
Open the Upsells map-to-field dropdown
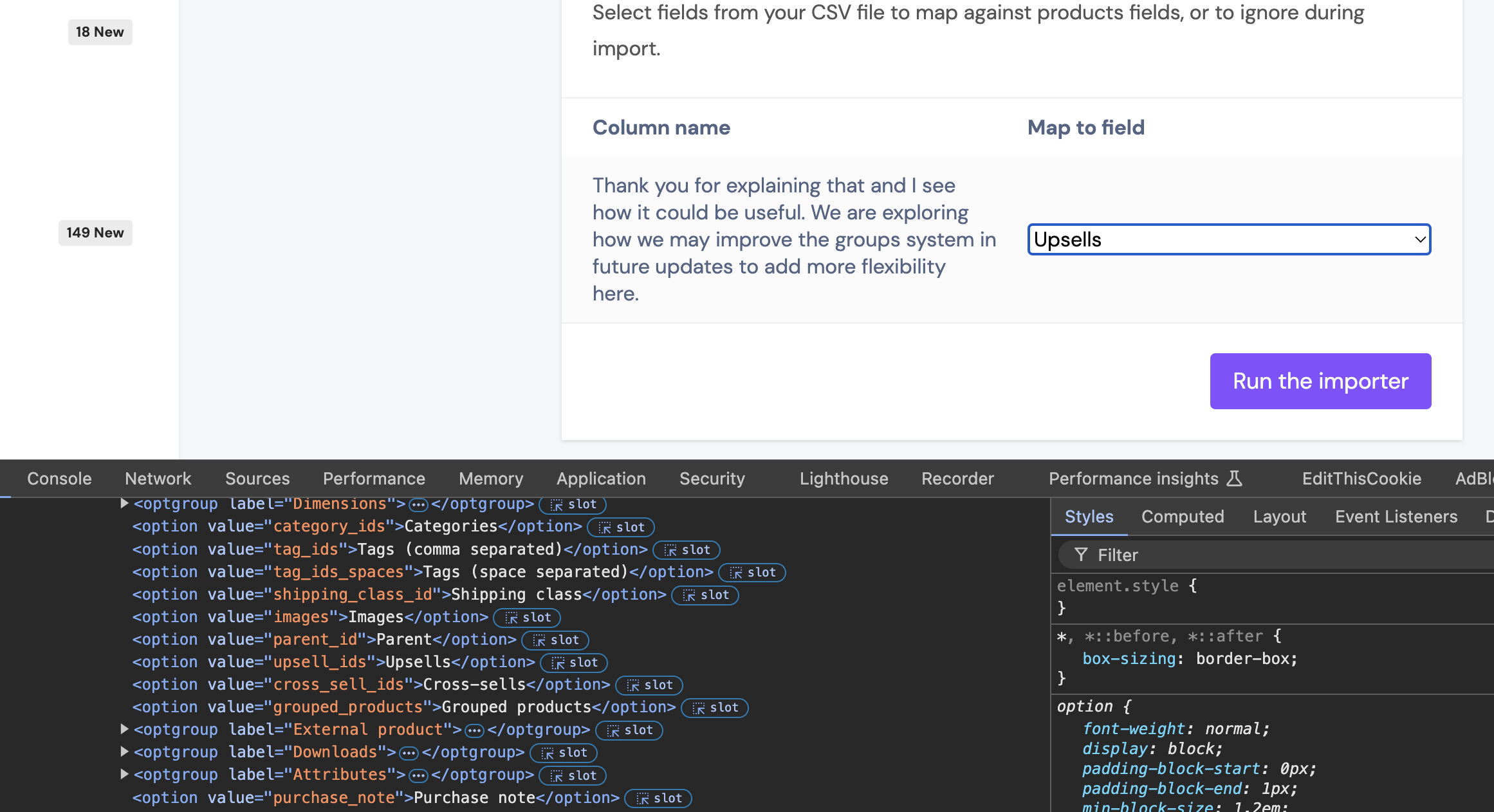pos(1229,239)
